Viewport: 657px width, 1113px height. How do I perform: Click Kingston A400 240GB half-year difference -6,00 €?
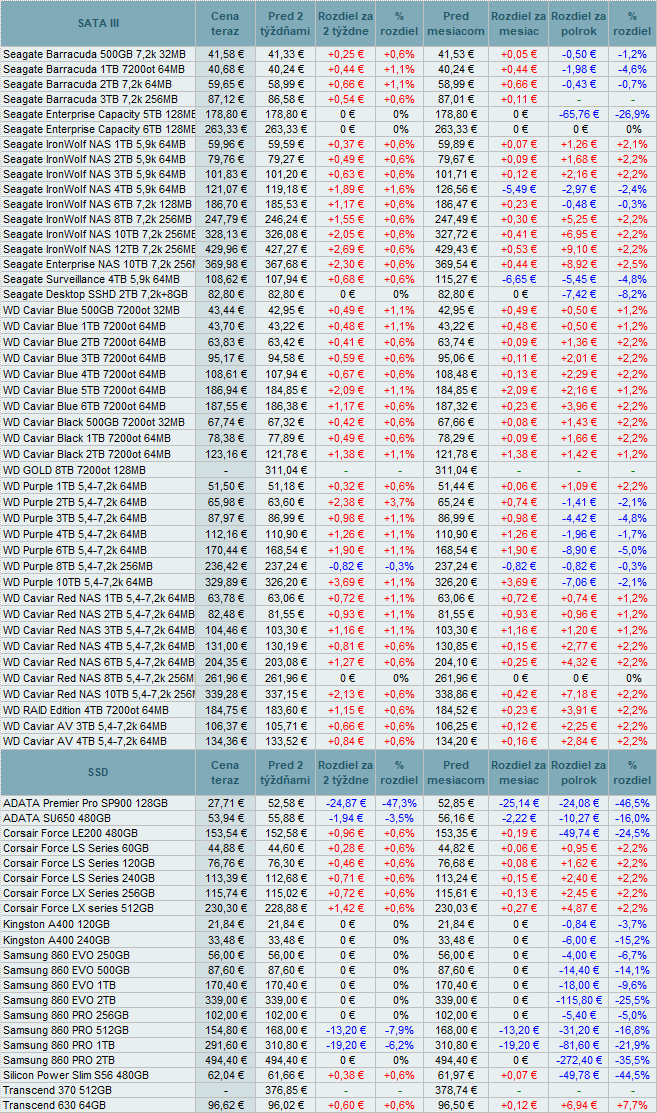[579, 940]
